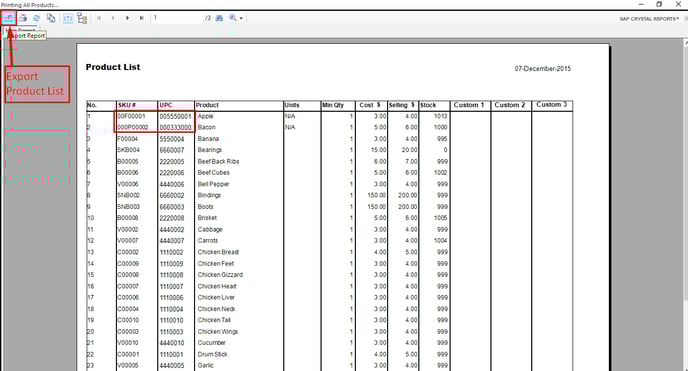The image size is (688, 371).
Task: Select the Product List report title
Action: [x=113, y=67]
